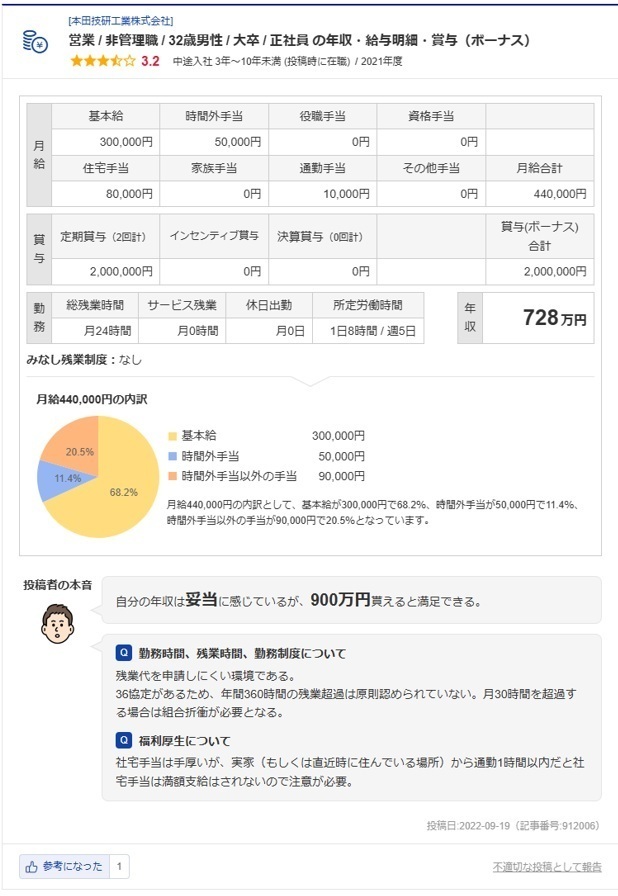Open the 本田技研工業株式会社 company link
The height and width of the screenshot is (896, 618).
[x=121, y=21]
